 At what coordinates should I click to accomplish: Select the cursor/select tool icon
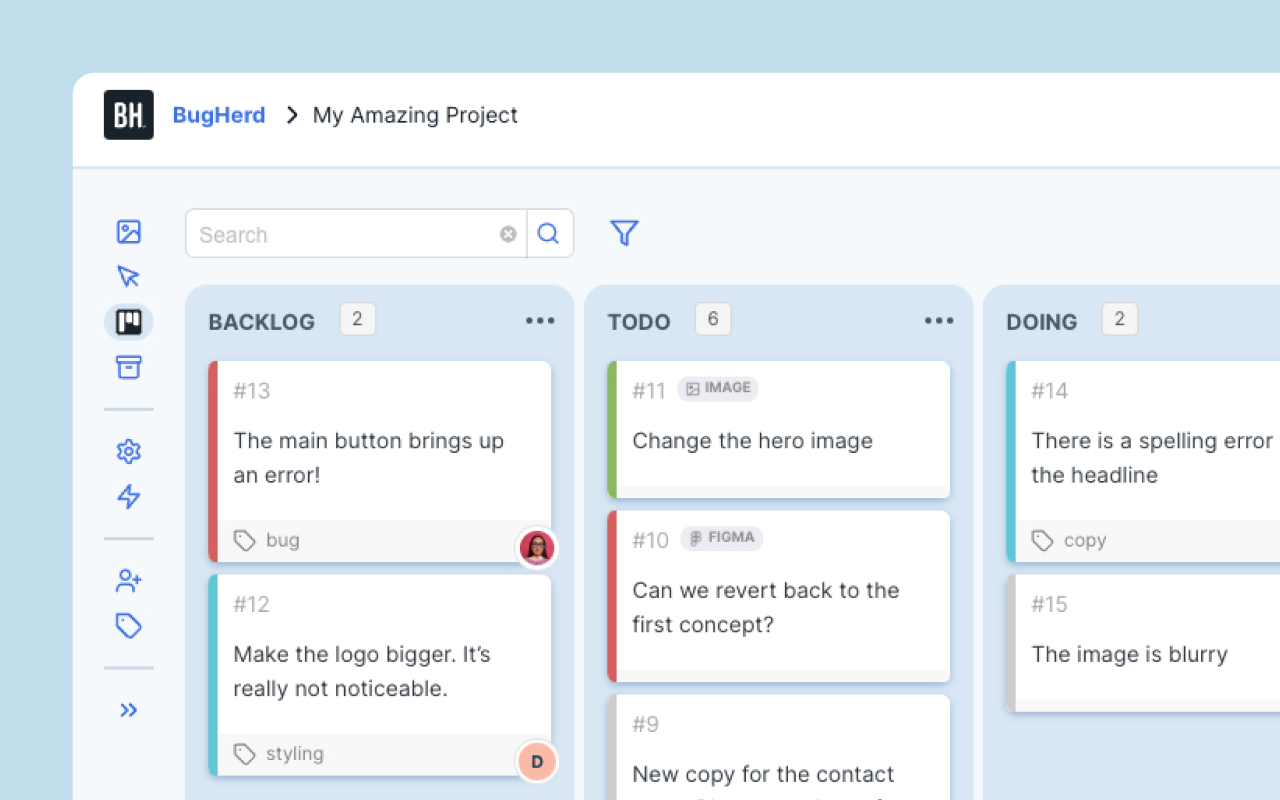coord(129,276)
